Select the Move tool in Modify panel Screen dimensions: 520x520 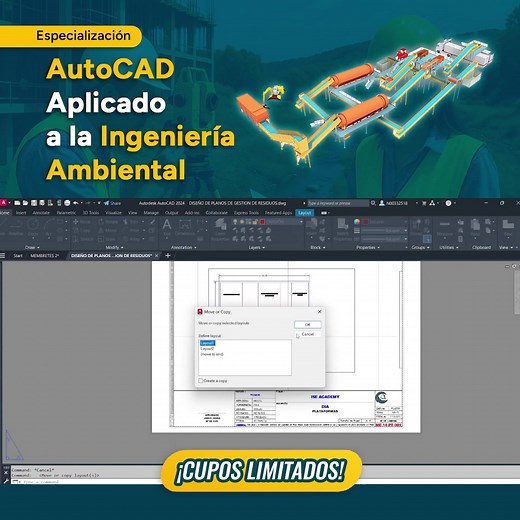click(x=82, y=222)
